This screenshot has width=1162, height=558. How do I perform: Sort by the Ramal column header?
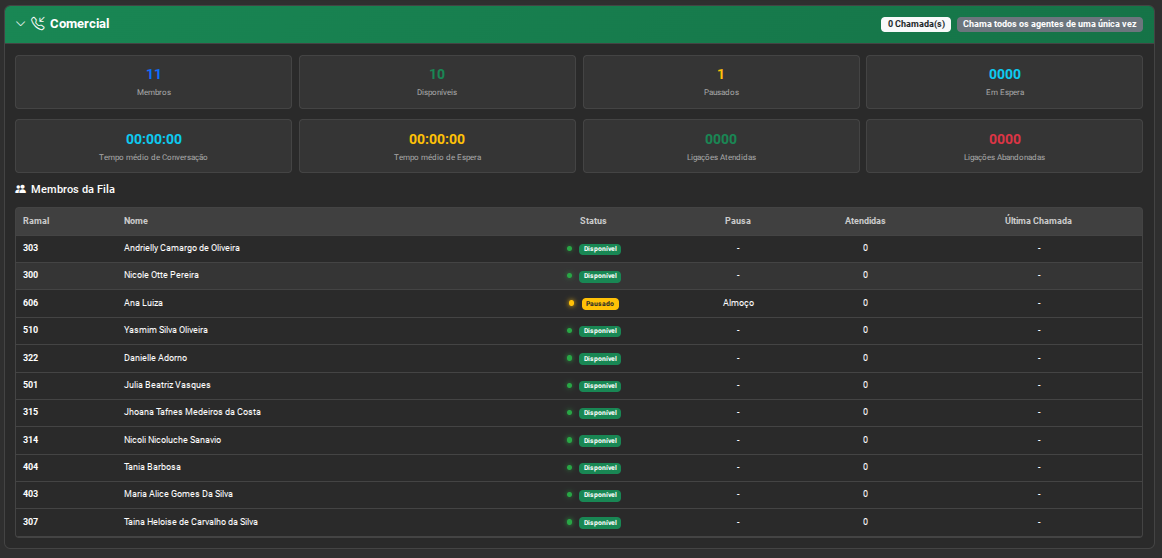tap(36, 221)
